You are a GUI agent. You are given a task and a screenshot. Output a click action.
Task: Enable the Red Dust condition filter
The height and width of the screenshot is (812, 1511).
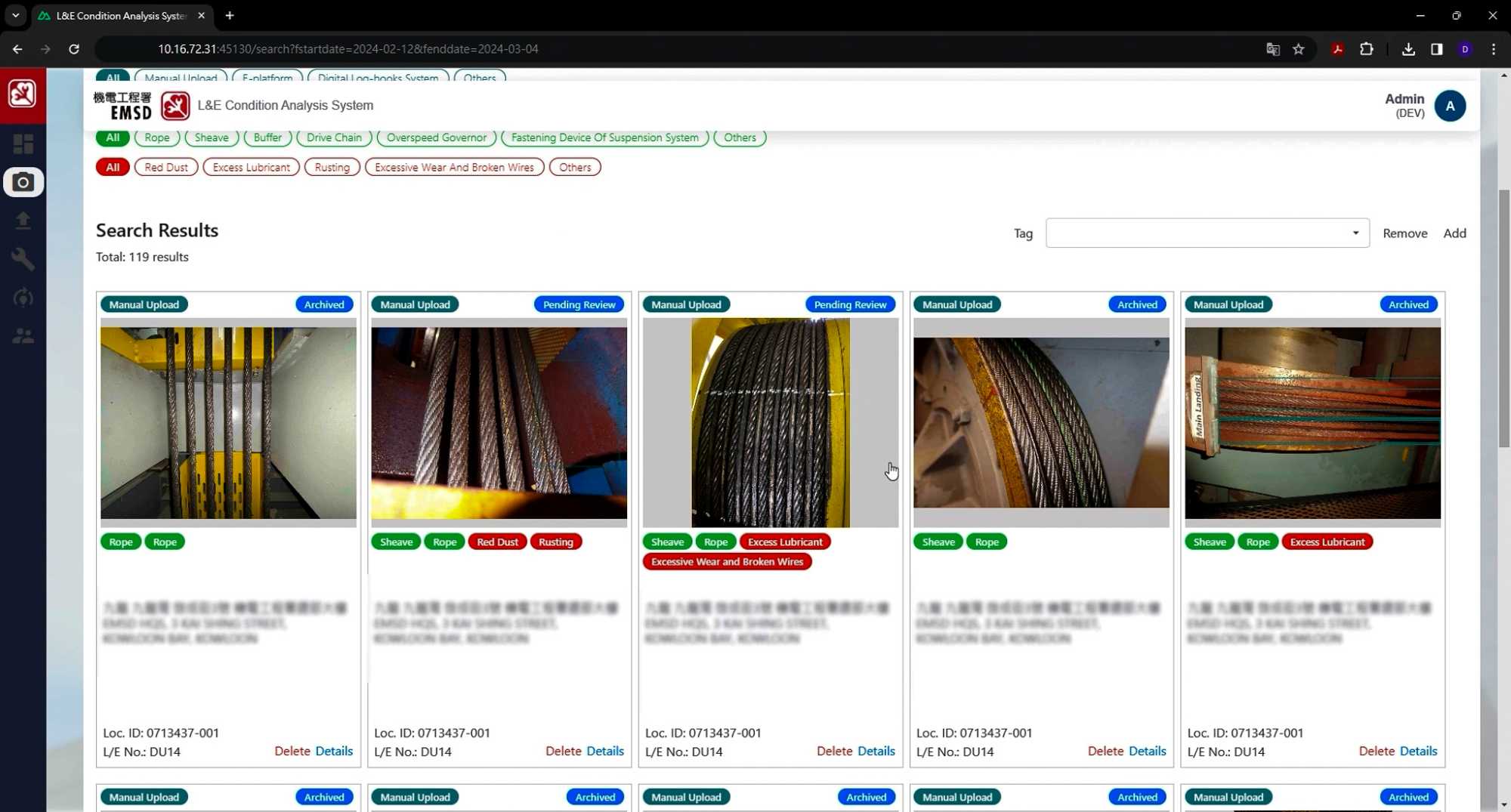165,168
